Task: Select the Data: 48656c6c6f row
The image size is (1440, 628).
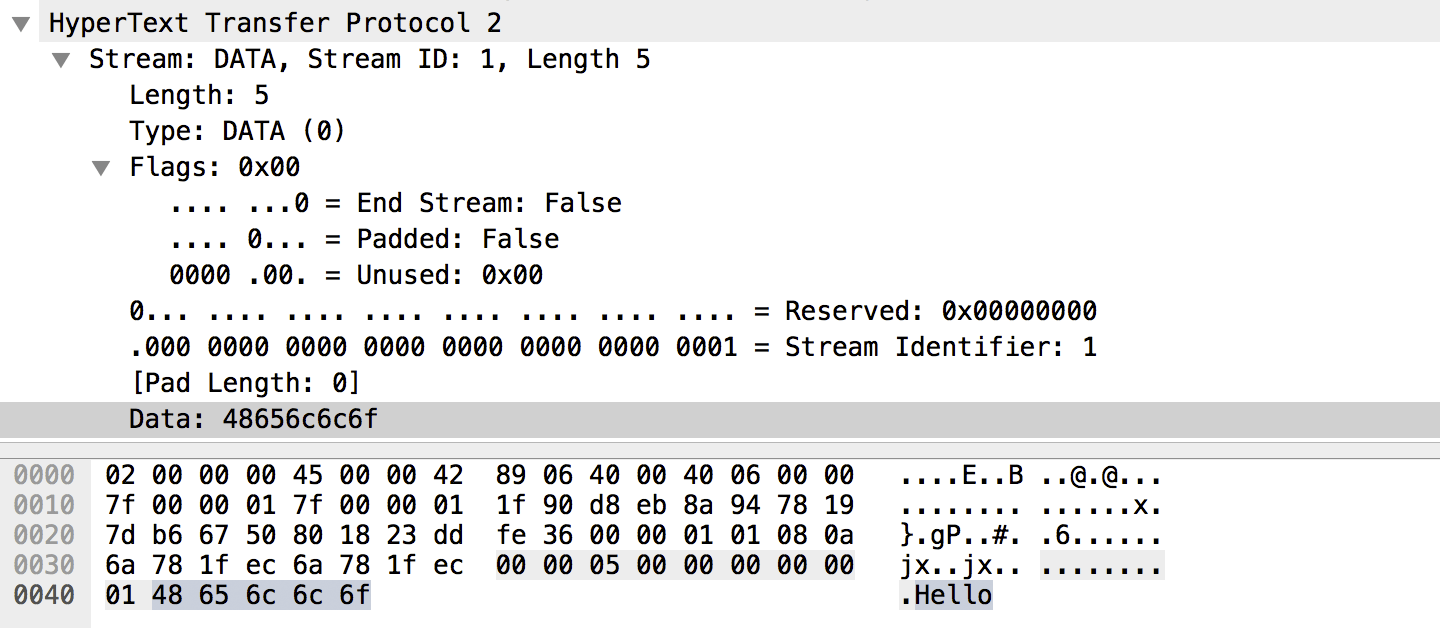Action: [x=253, y=419]
